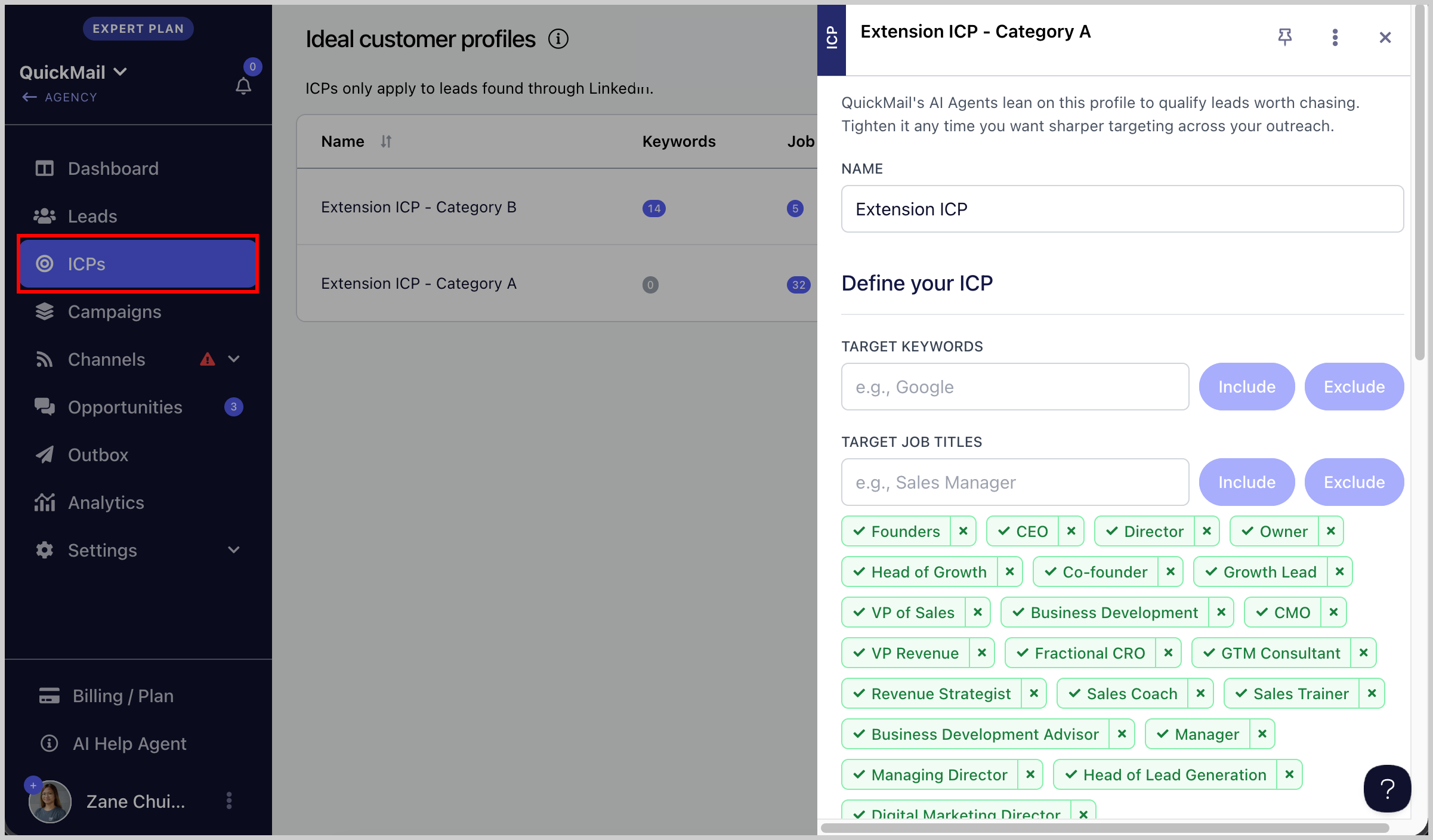Remove the Growth Lead tag

pyautogui.click(x=1340, y=572)
